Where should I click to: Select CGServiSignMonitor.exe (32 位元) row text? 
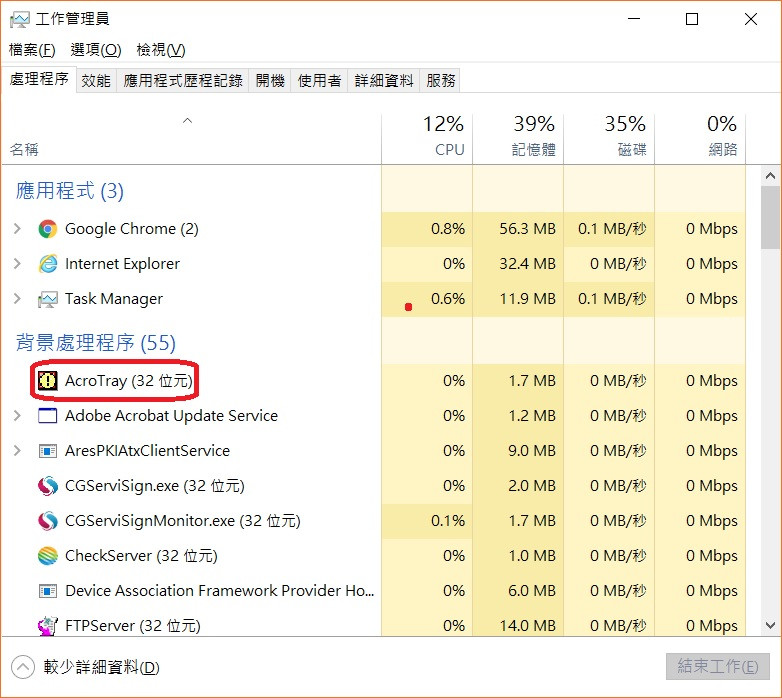pyautogui.click(x=183, y=521)
